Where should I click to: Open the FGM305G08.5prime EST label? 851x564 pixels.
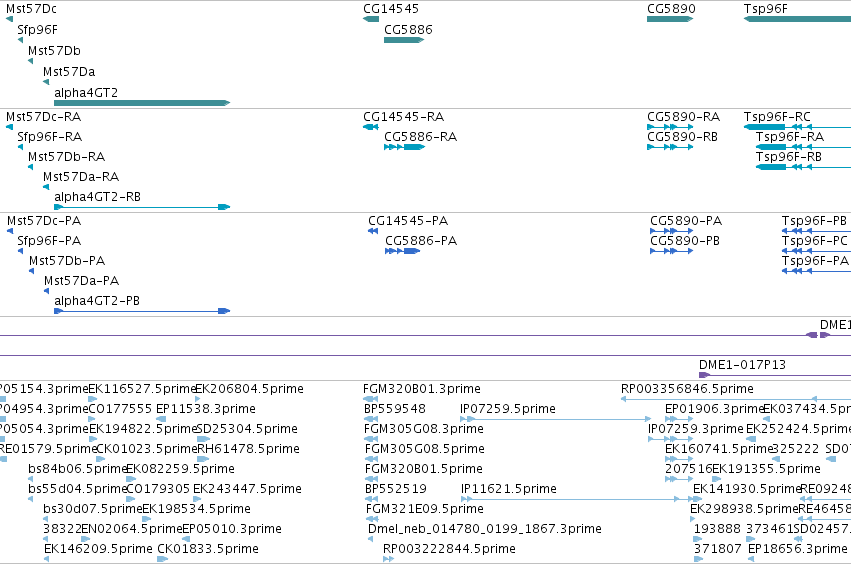pyautogui.click(x=425, y=449)
